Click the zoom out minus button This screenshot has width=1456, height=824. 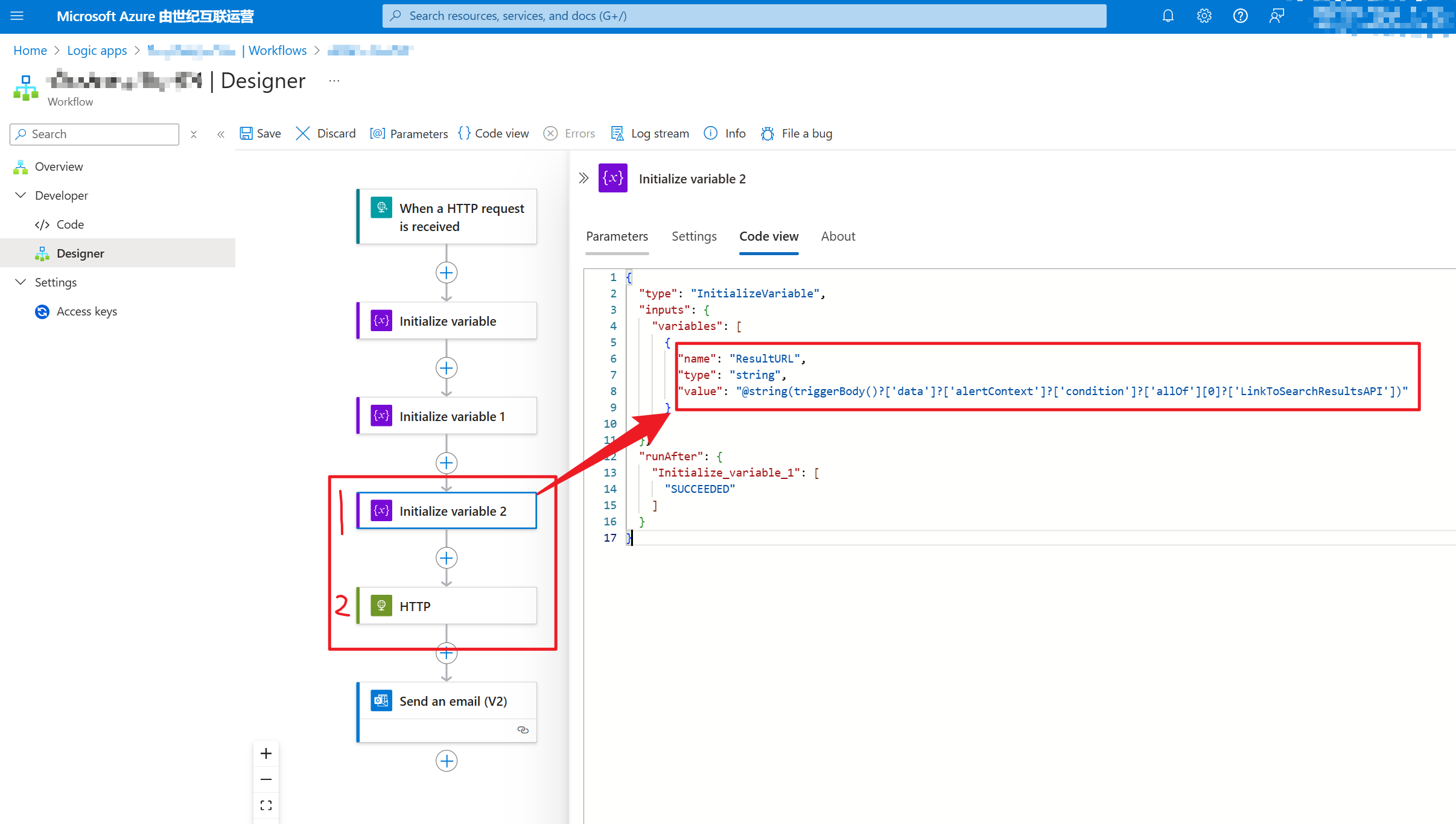pyautogui.click(x=266, y=779)
